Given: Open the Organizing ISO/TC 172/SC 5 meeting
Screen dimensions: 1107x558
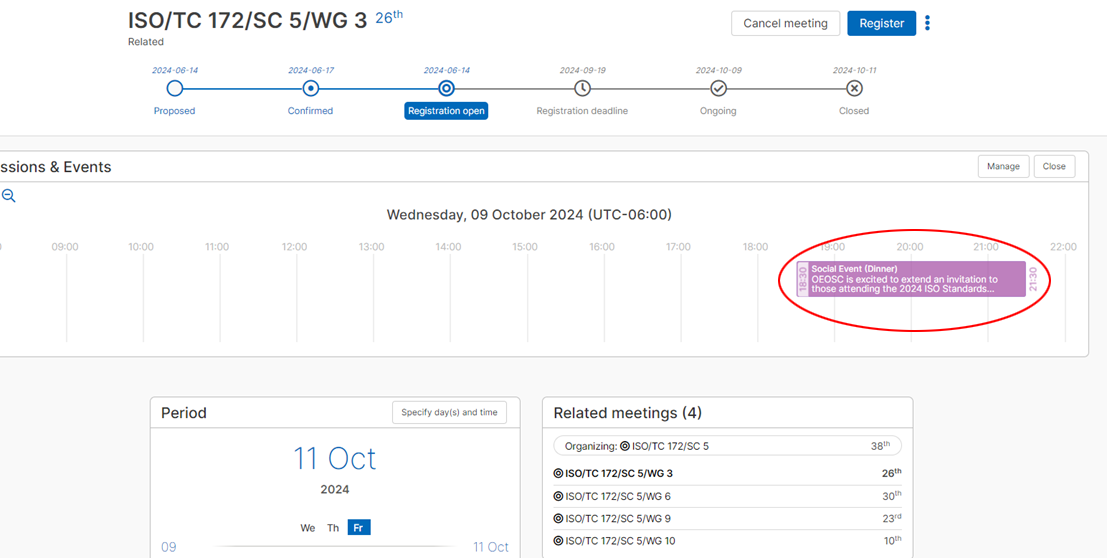Looking at the screenshot, I should coord(727,446).
